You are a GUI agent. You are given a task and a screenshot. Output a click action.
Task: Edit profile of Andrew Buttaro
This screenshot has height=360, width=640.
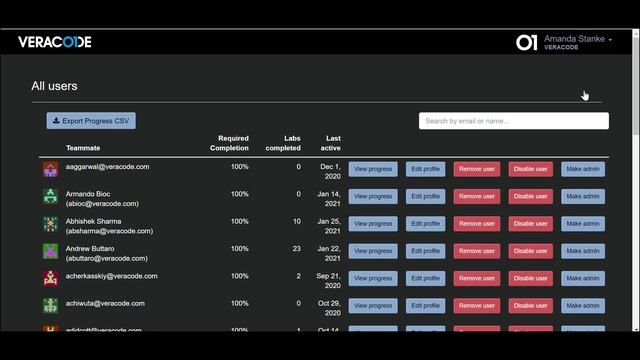coord(425,251)
